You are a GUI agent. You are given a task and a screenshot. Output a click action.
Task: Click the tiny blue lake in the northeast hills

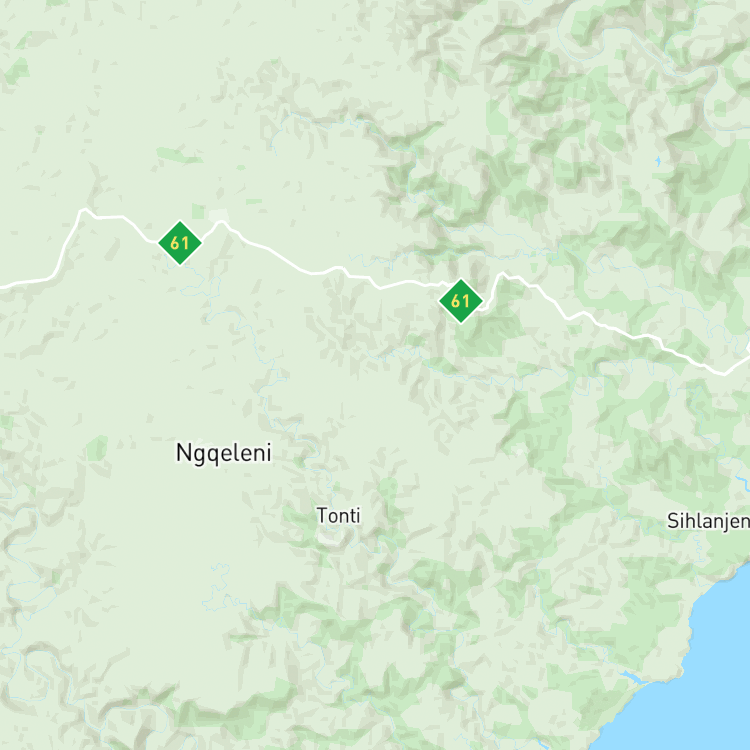coord(658,161)
